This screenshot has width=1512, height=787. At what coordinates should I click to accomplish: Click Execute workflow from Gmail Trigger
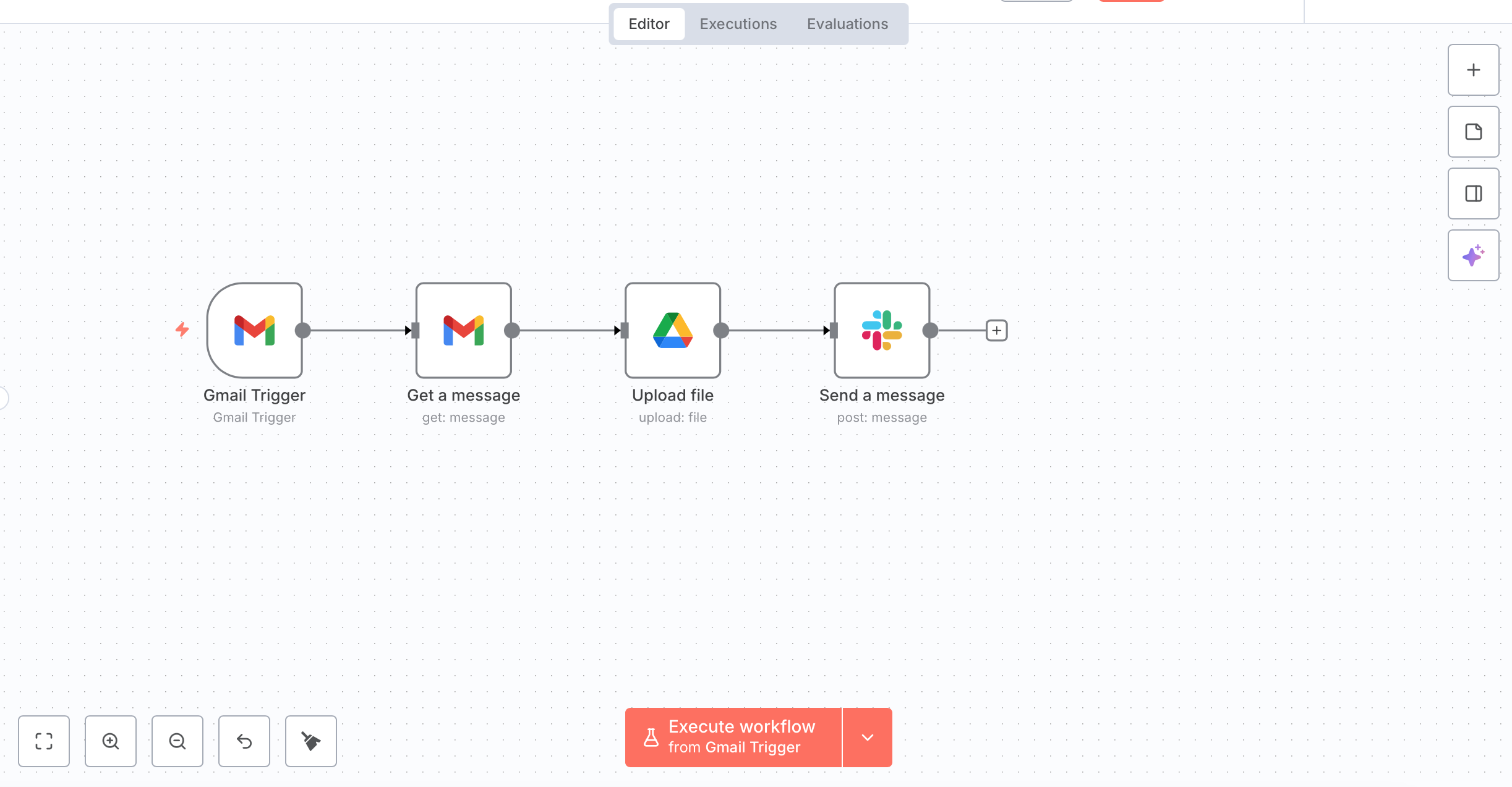[733, 737]
